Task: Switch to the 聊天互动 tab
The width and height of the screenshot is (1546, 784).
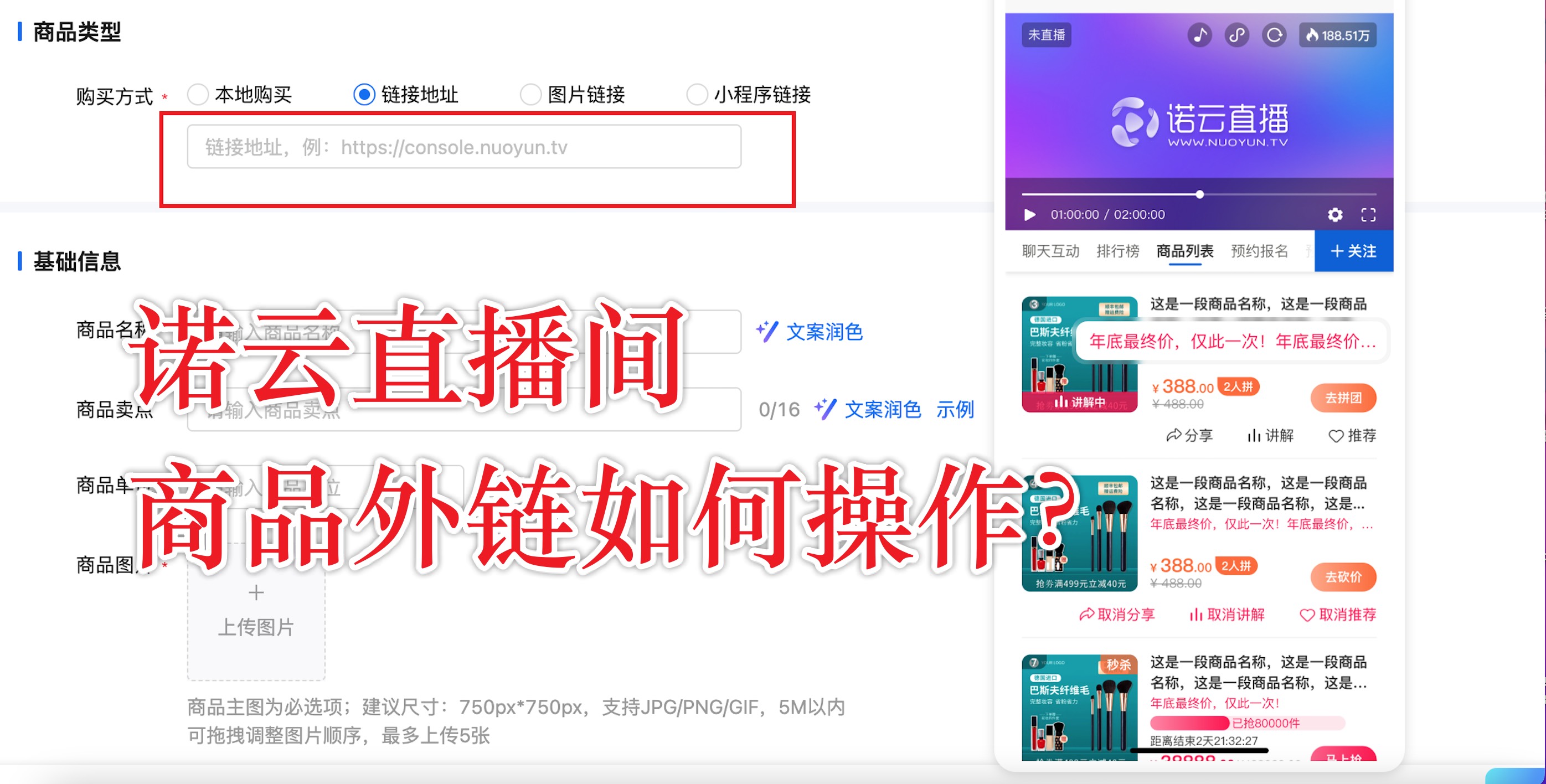Action: pos(1050,250)
